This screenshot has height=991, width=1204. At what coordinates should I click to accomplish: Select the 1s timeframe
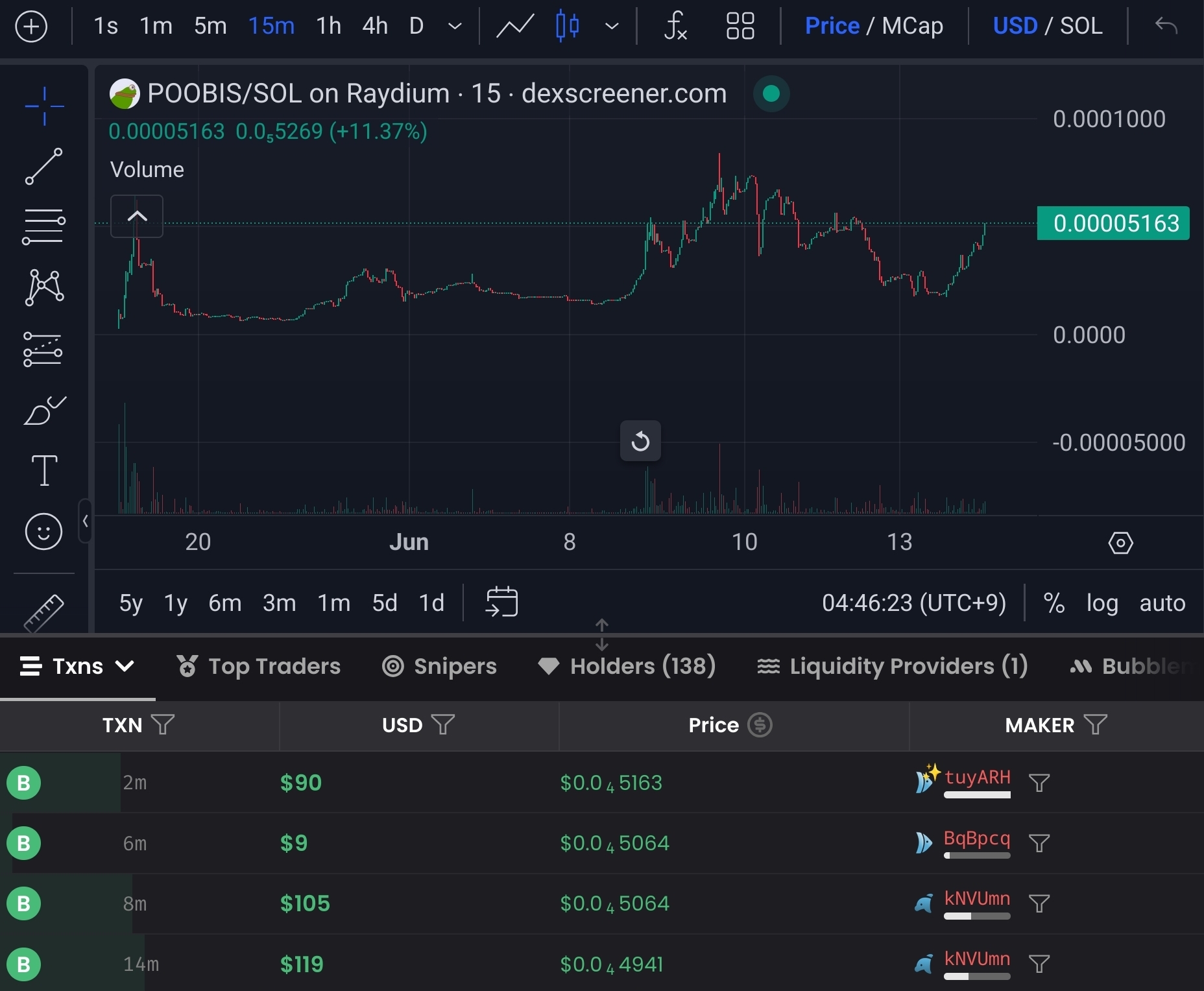point(106,26)
